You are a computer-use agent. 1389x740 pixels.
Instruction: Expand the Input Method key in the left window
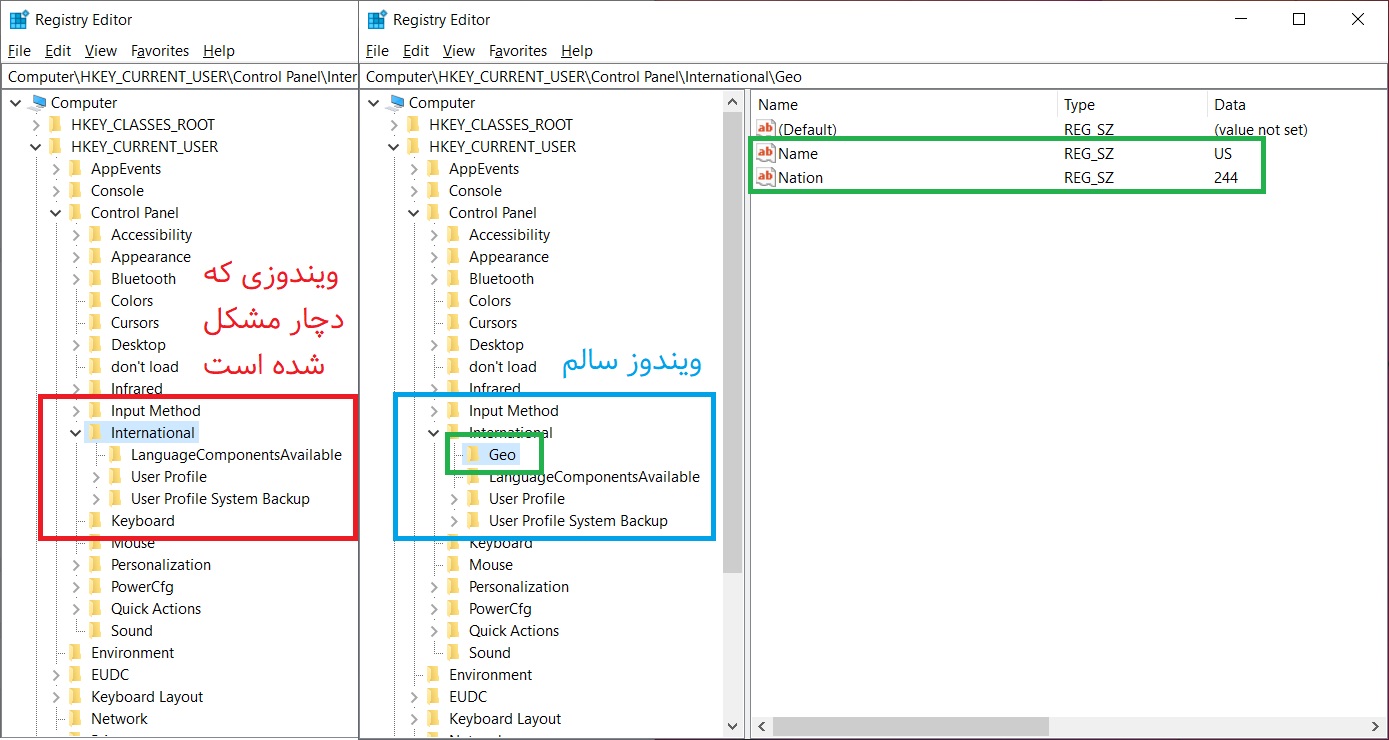(x=76, y=411)
